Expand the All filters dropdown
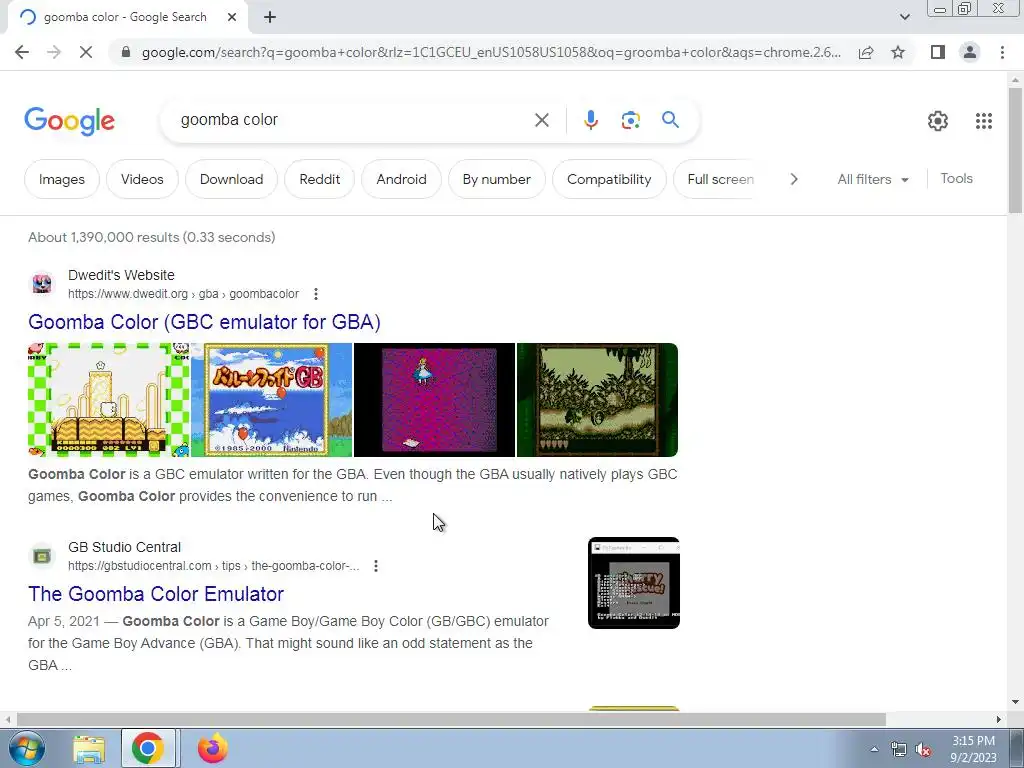 click(x=872, y=179)
